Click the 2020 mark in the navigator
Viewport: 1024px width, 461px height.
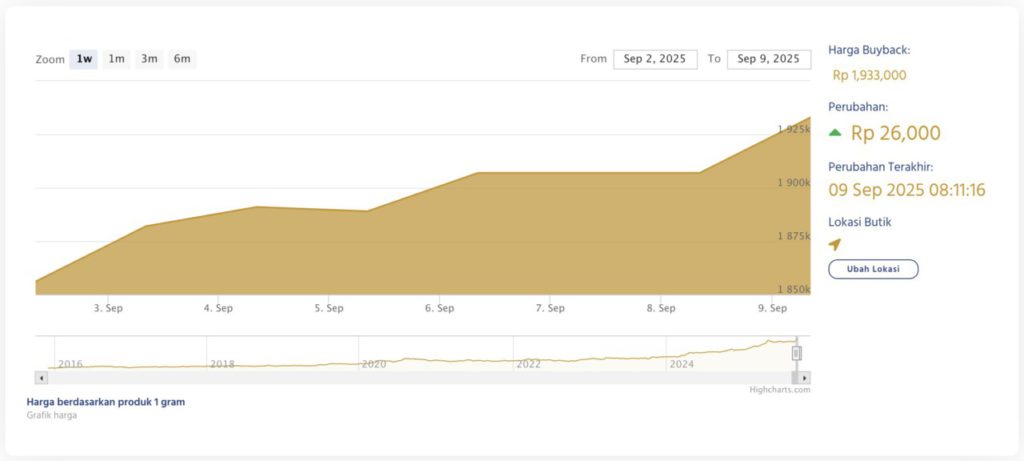pos(373,364)
